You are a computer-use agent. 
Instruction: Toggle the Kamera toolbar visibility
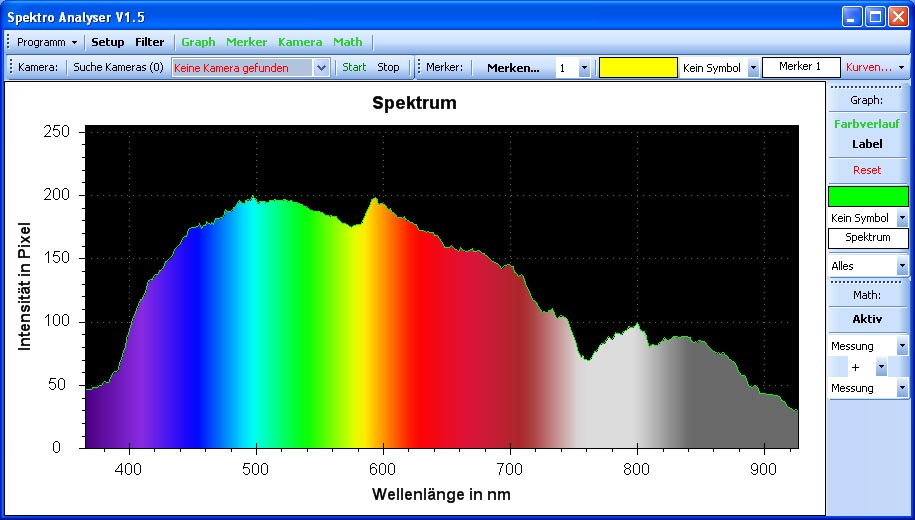point(300,42)
